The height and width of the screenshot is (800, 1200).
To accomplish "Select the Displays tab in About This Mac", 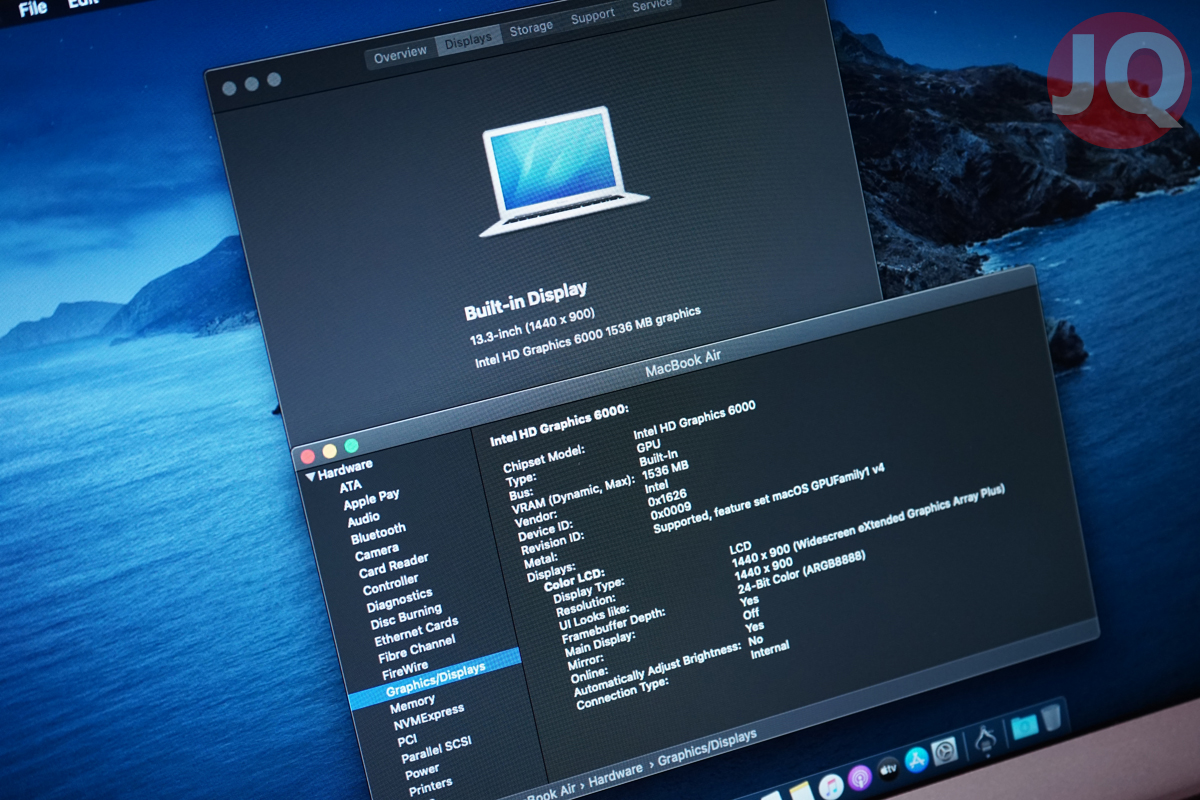I will click(468, 40).
